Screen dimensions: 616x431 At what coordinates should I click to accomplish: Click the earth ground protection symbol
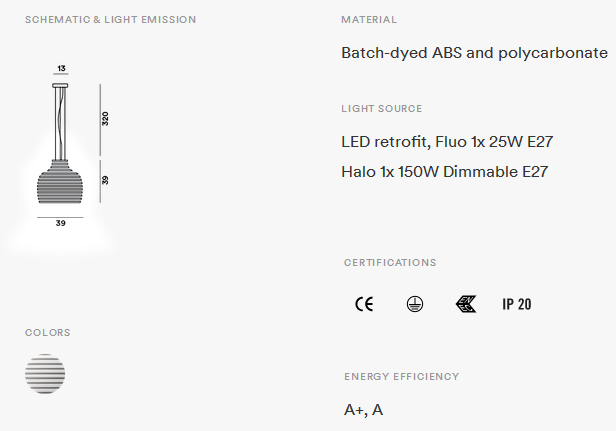[415, 304]
